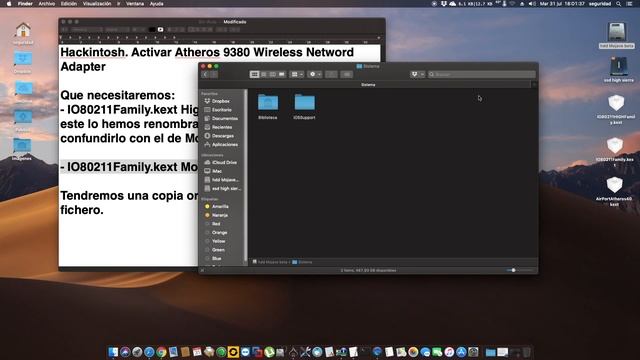
Task: Open Google Chrome from the Dock
Action: [x=161, y=352]
